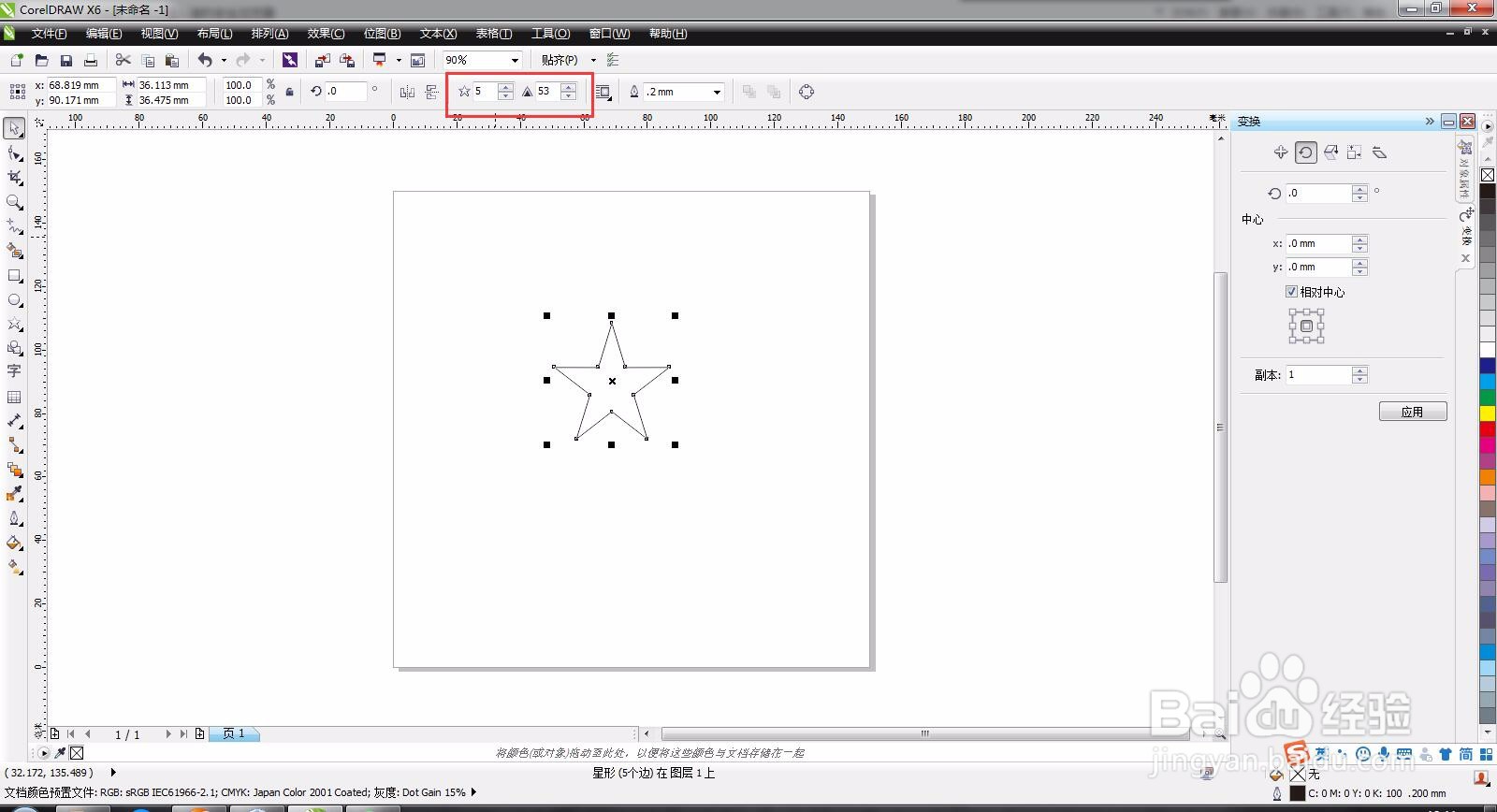Select the Freehand drawing tool
The height and width of the screenshot is (812, 1497).
point(15,225)
